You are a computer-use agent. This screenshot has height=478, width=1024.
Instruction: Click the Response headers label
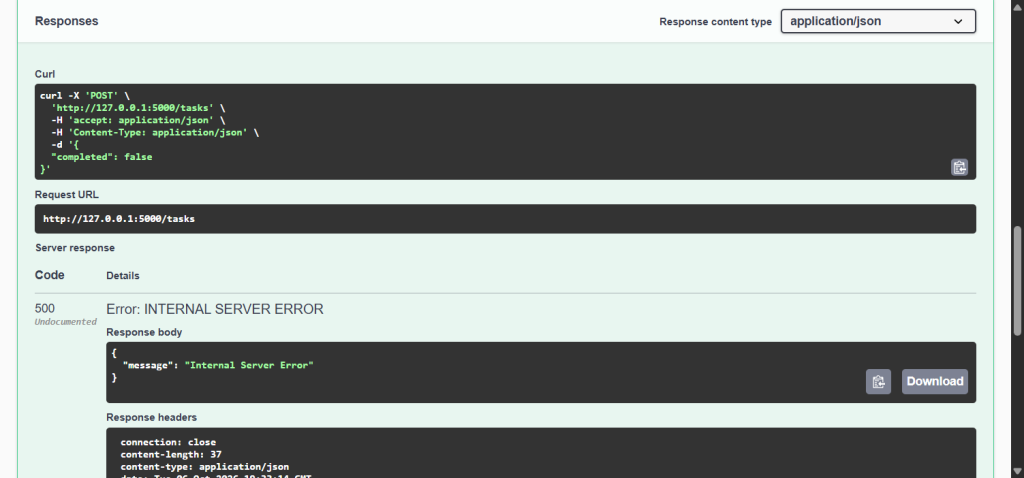point(152,417)
